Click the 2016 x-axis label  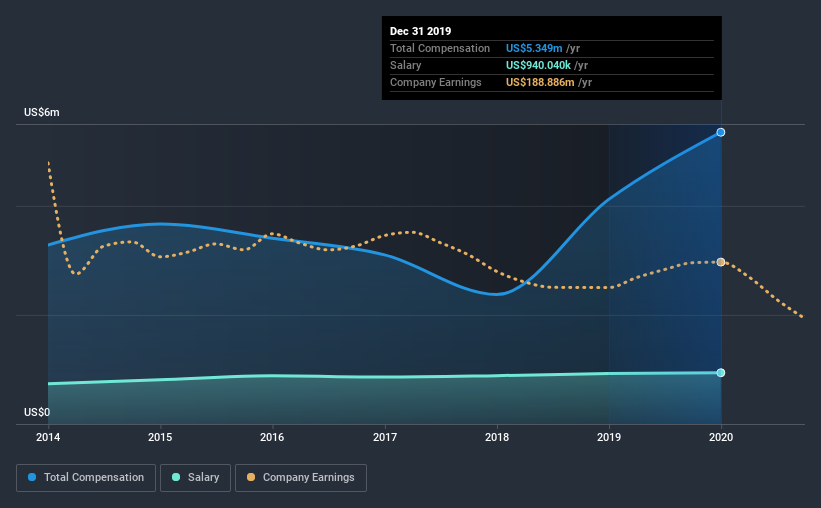[x=272, y=437]
